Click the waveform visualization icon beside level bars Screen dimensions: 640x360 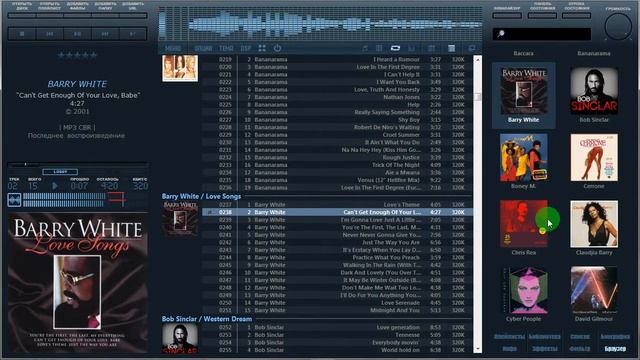point(14,200)
